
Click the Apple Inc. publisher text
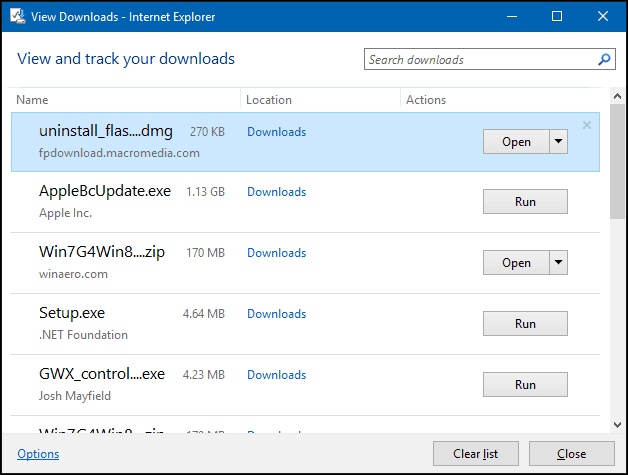pyautogui.click(x=65, y=213)
